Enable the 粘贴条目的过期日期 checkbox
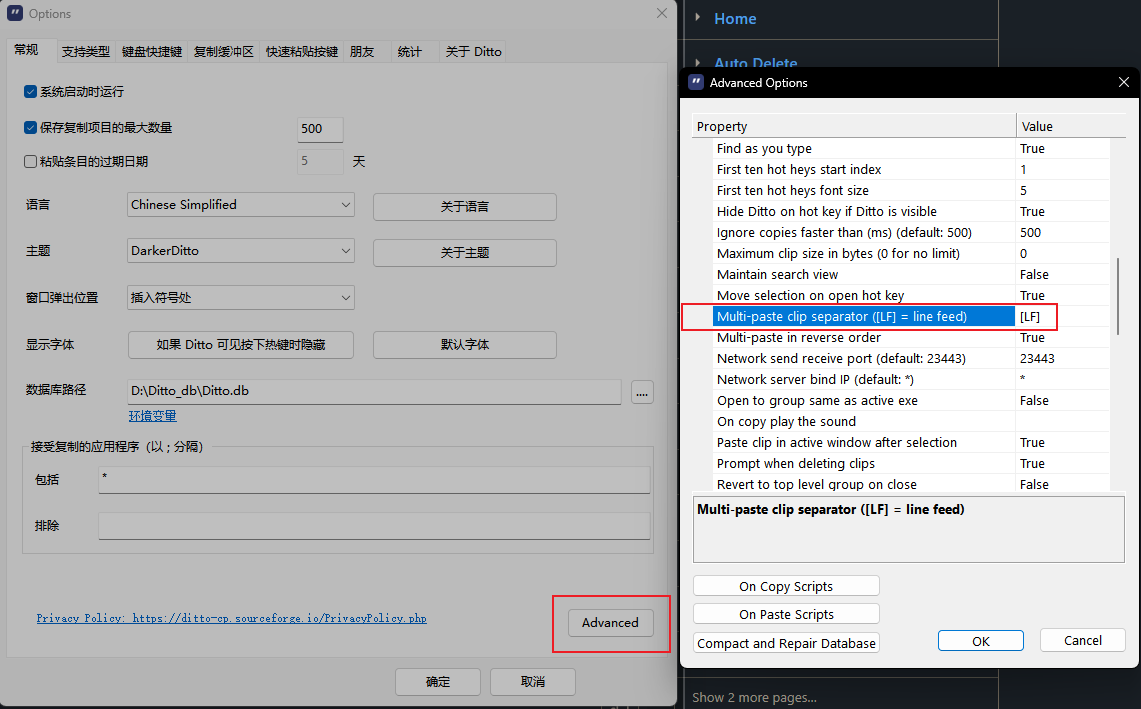1141x709 pixels. [31, 162]
